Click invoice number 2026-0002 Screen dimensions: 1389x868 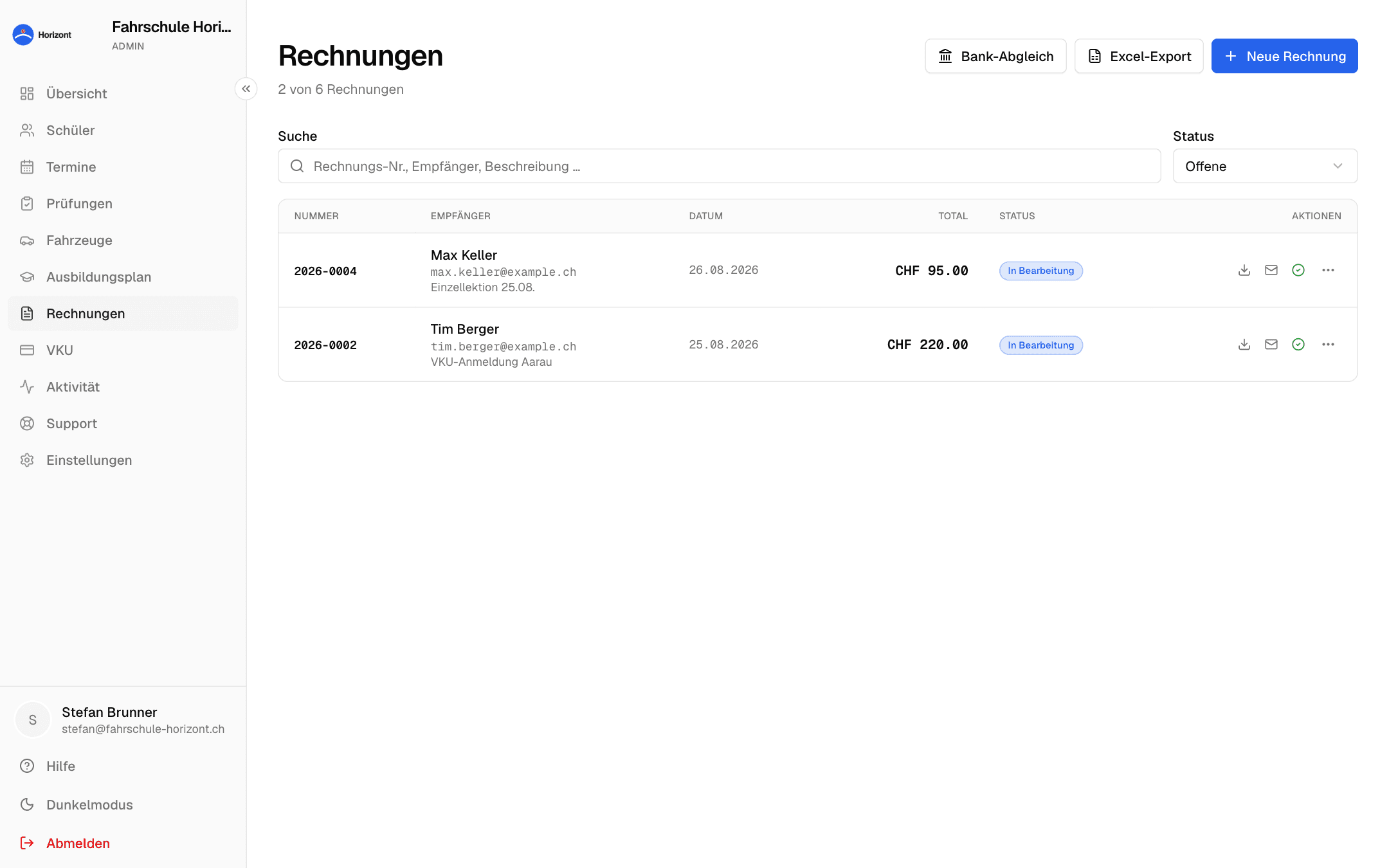tap(325, 345)
